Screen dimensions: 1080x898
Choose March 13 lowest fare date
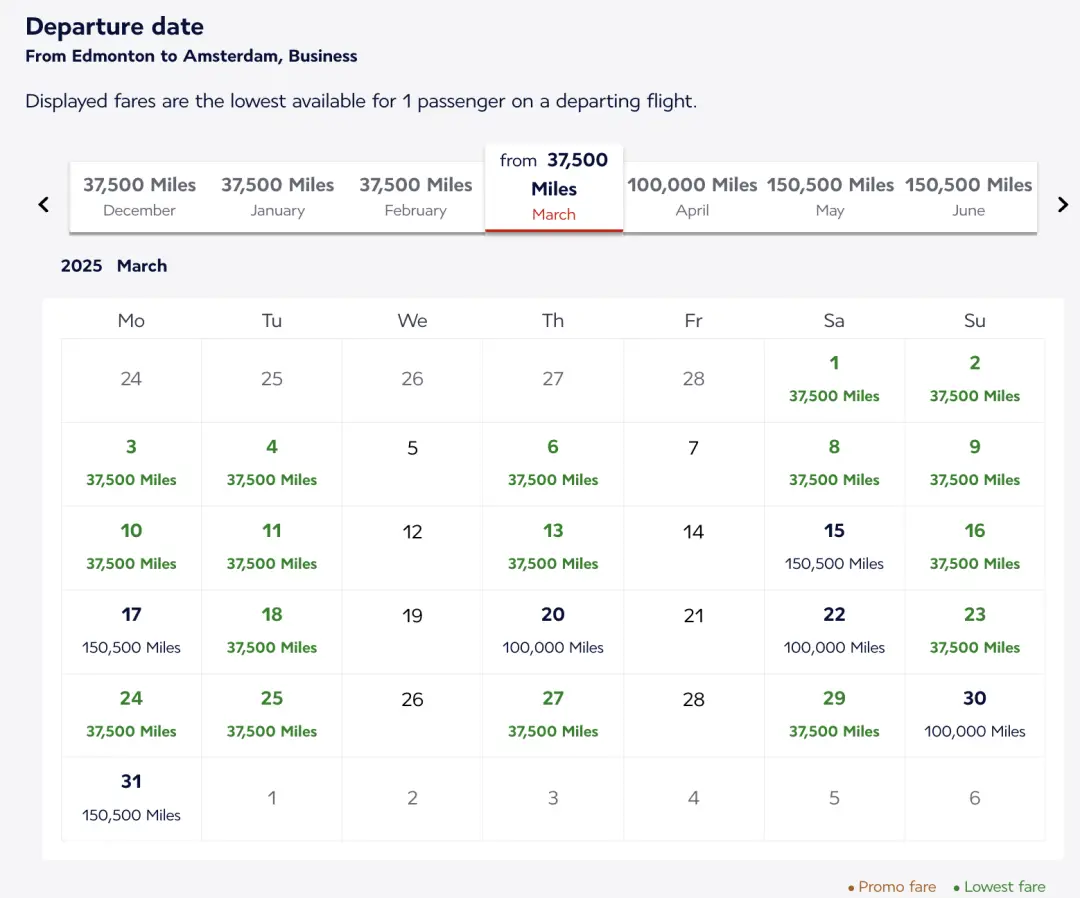point(553,547)
